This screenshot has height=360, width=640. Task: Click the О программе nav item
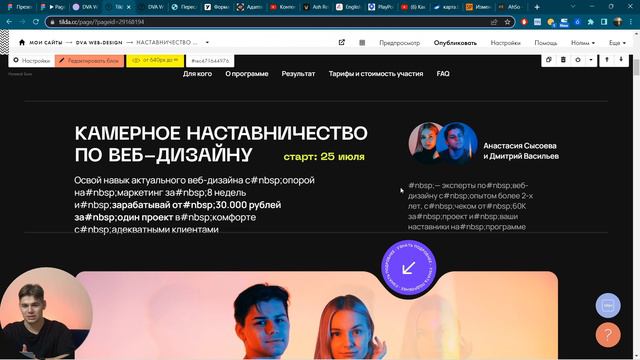pos(247,74)
